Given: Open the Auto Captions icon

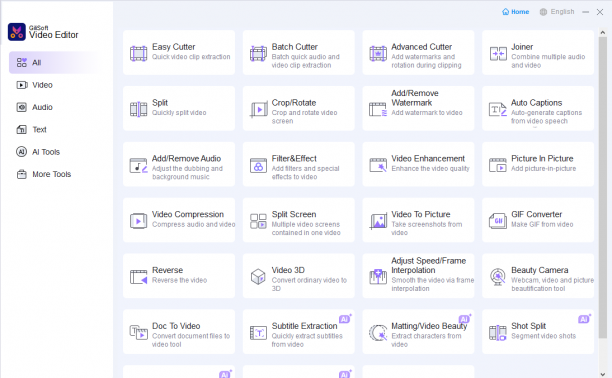Looking at the screenshot, I should pyautogui.click(x=498, y=109).
